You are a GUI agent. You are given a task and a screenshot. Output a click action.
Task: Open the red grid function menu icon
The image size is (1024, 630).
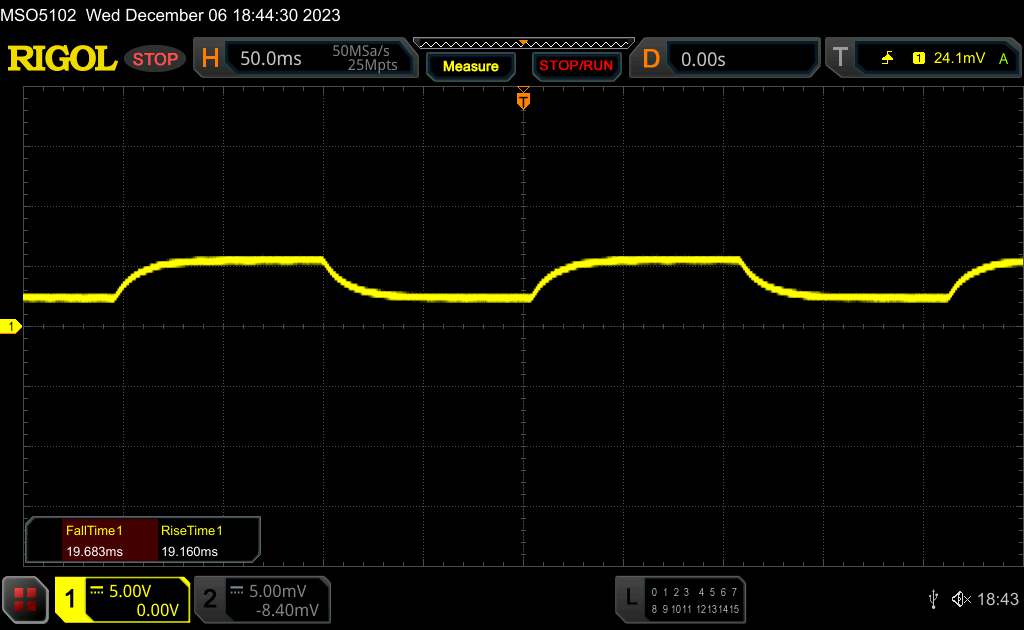[25, 599]
